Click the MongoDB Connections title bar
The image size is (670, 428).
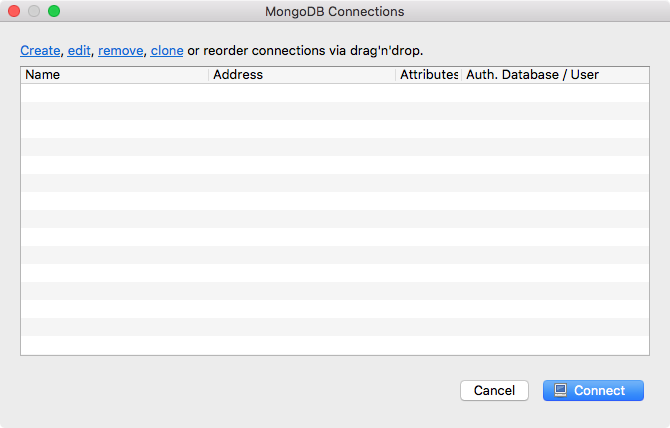point(334,12)
